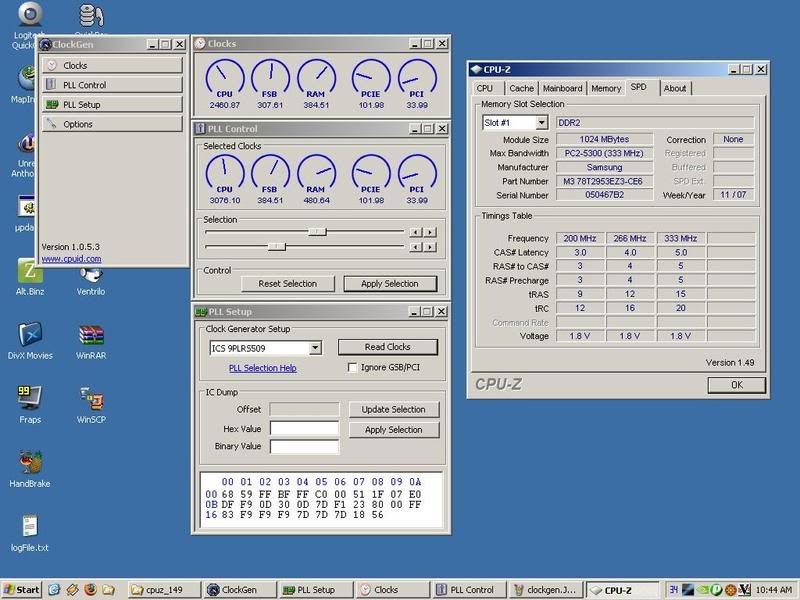Open the NVIDIA icon in the system tray
Screen dimensions: 800x600
703,590
